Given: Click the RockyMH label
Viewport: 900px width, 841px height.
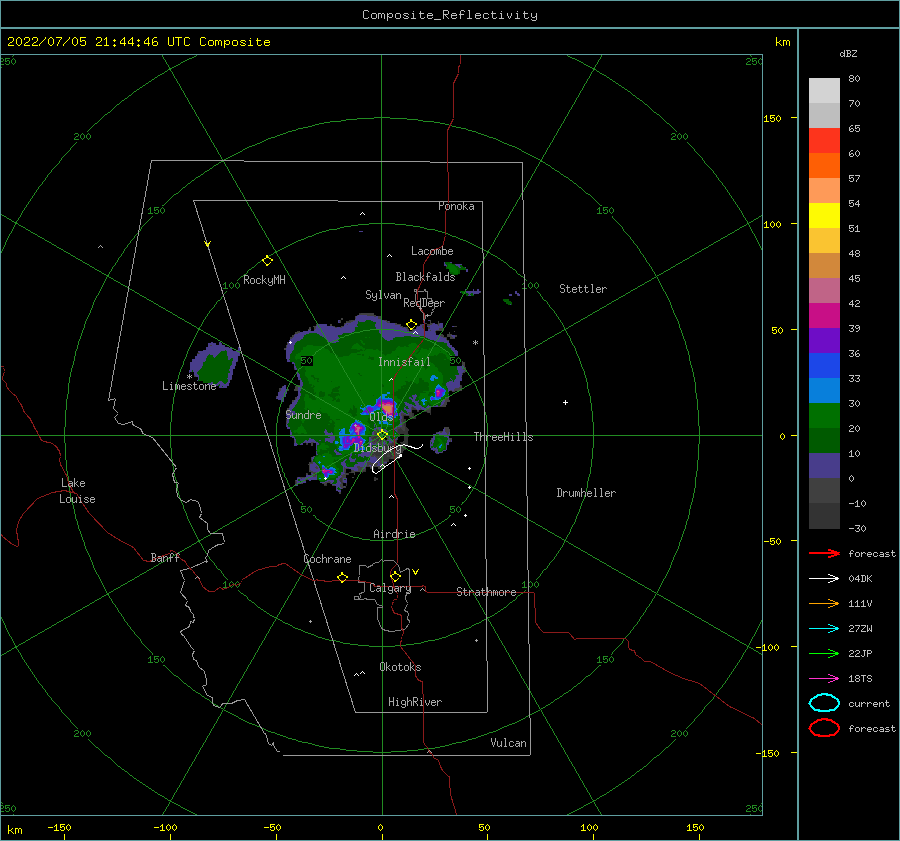Looking at the screenshot, I should tap(264, 280).
